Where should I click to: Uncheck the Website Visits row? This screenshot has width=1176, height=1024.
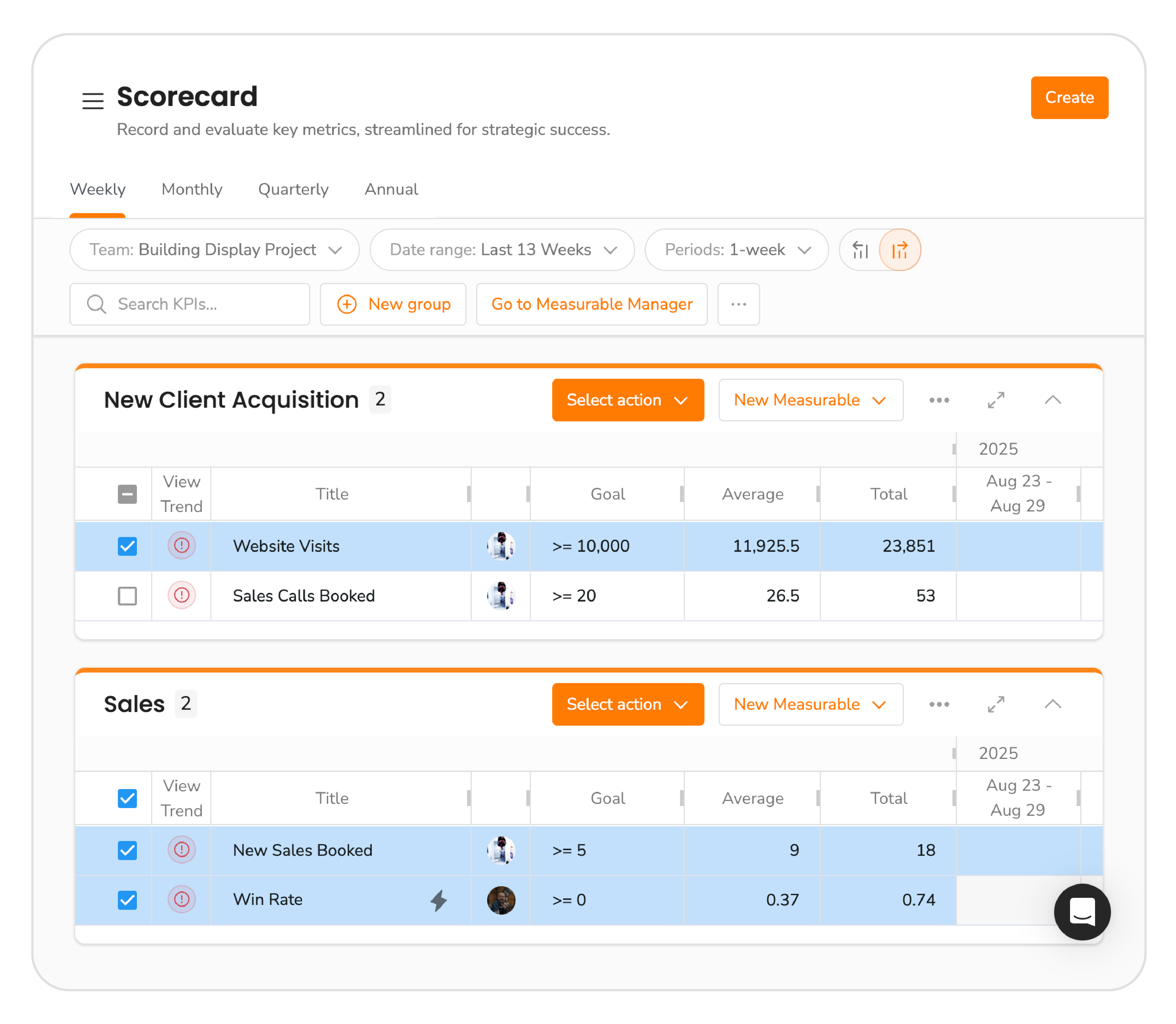coord(127,546)
